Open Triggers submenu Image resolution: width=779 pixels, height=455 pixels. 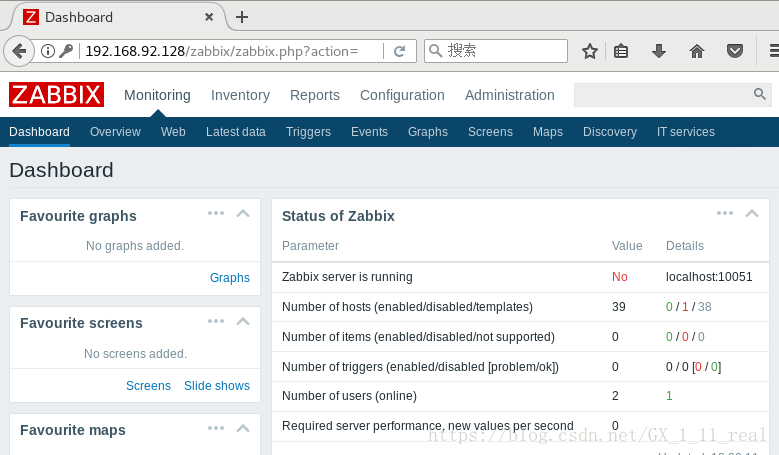(x=308, y=132)
